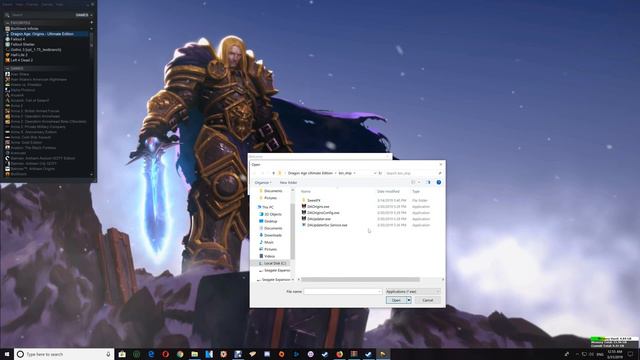The image size is (640, 360).
Task: Open Google Chrome from taskbar
Action: point(180,354)
